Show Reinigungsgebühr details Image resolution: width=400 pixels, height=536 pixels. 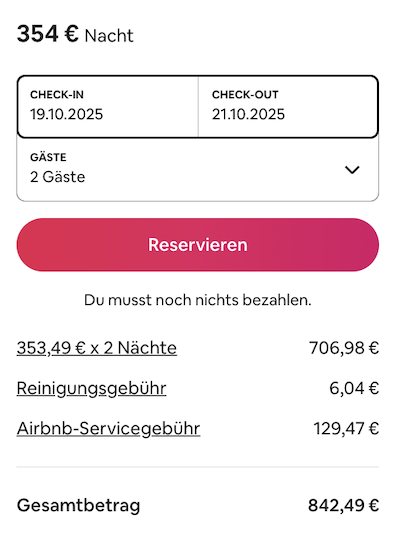coord(91,389)
